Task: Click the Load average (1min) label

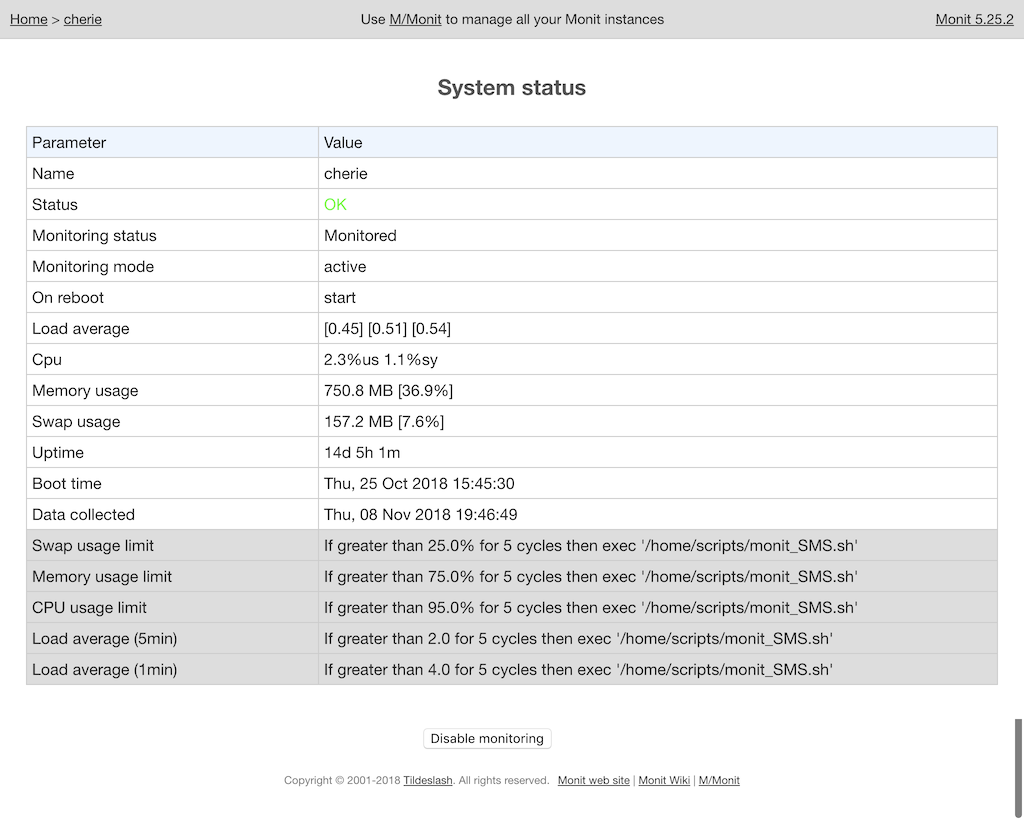Action: pyautogui.click(x=104, y=670)
